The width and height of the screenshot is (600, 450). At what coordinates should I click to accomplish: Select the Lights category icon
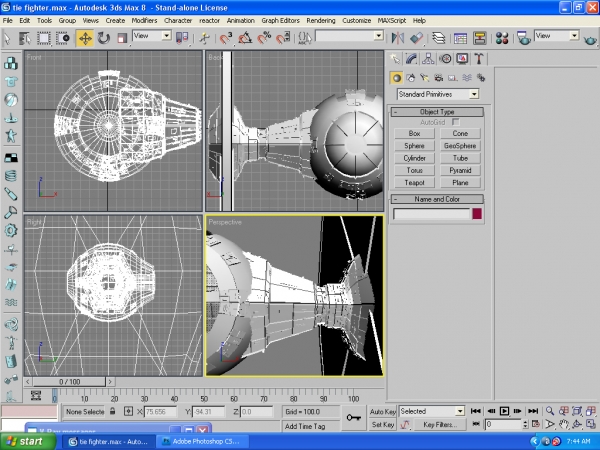(424, 78)
